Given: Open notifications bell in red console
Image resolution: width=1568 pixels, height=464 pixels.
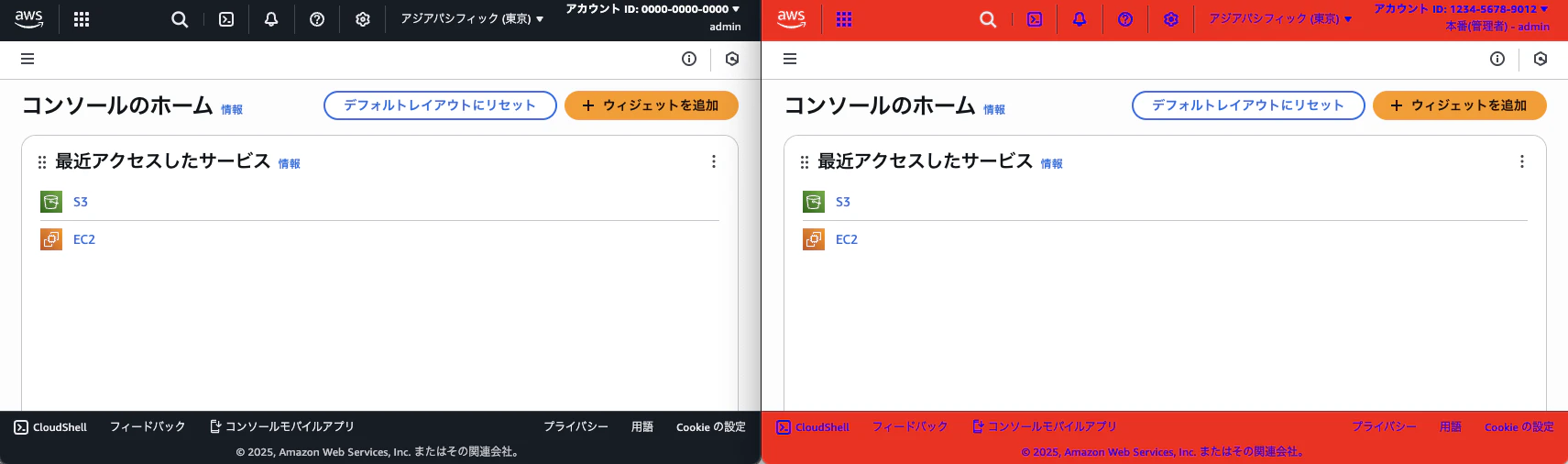Looking at the screenshot, I should (x=1080, y=19).
